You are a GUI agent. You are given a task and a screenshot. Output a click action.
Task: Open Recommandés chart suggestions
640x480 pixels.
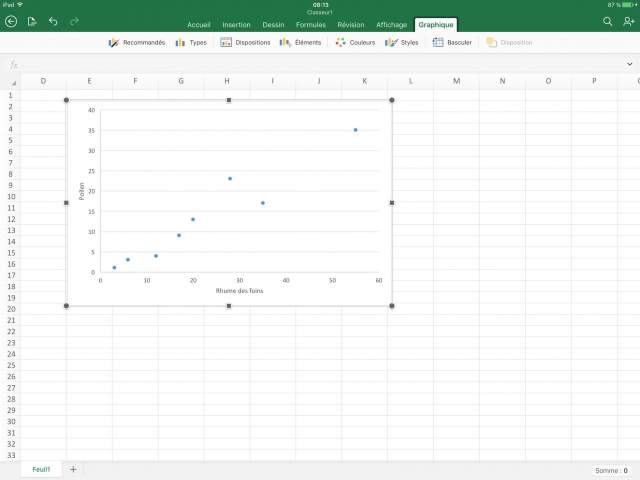[137, 43]
